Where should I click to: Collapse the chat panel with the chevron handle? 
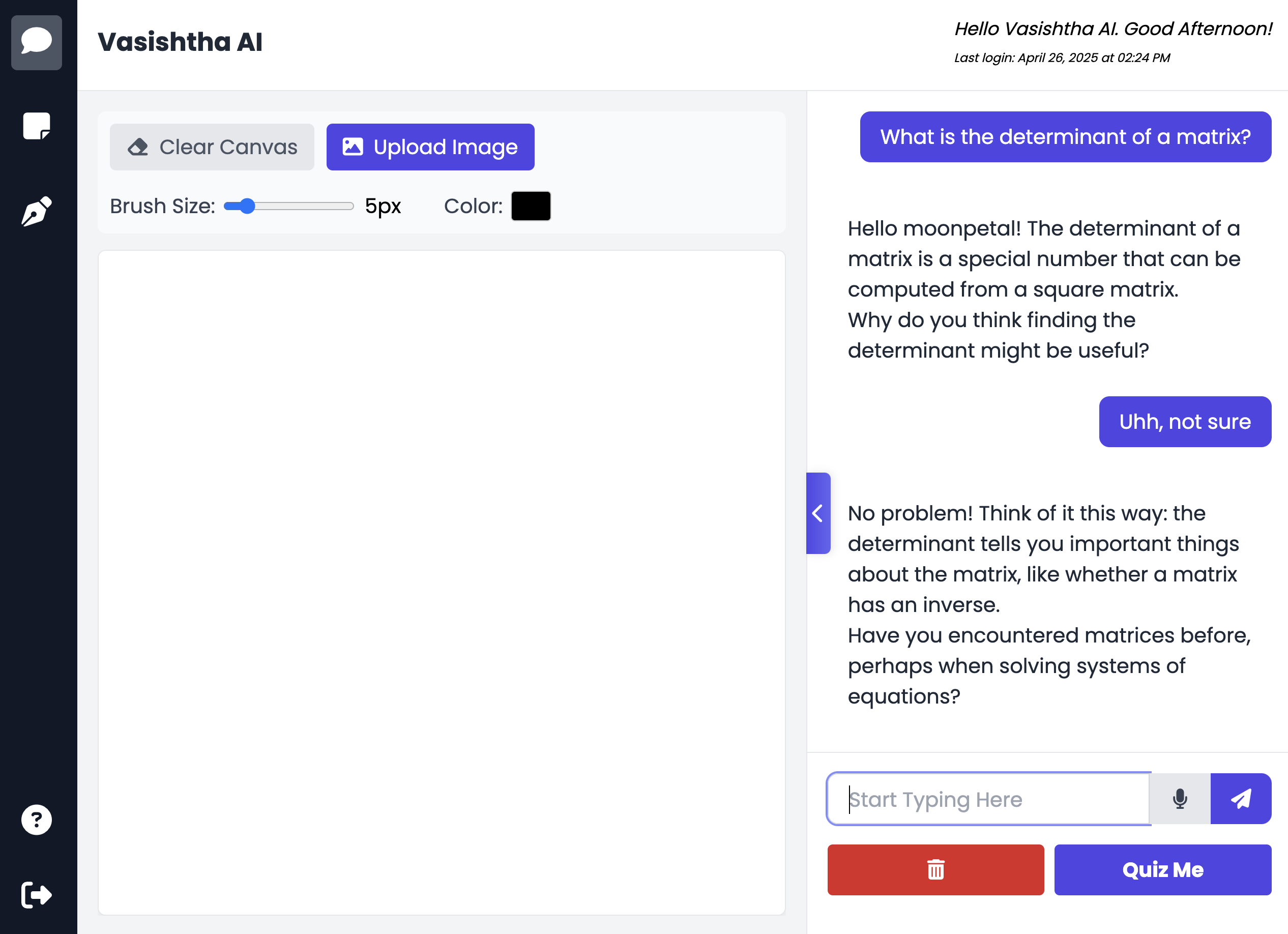818,513
